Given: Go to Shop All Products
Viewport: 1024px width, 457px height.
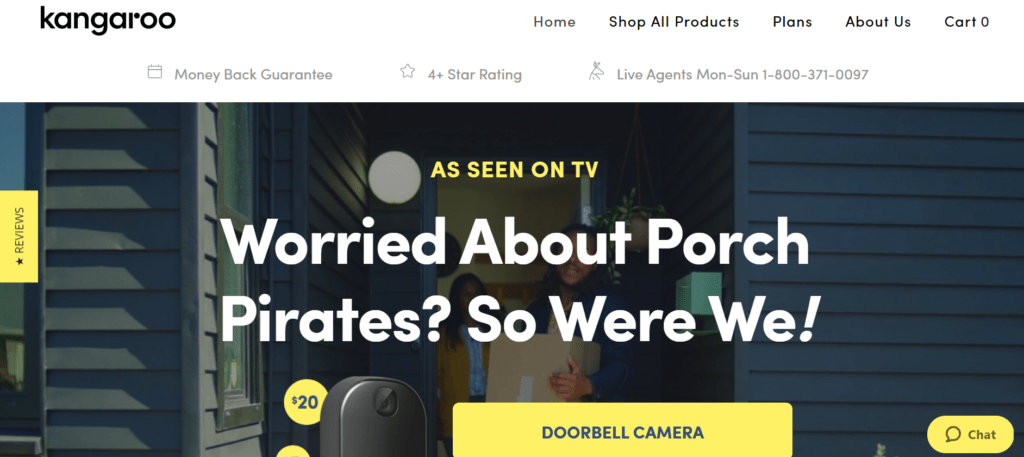Looking at the screenshot, I should [x=674, y=22].
